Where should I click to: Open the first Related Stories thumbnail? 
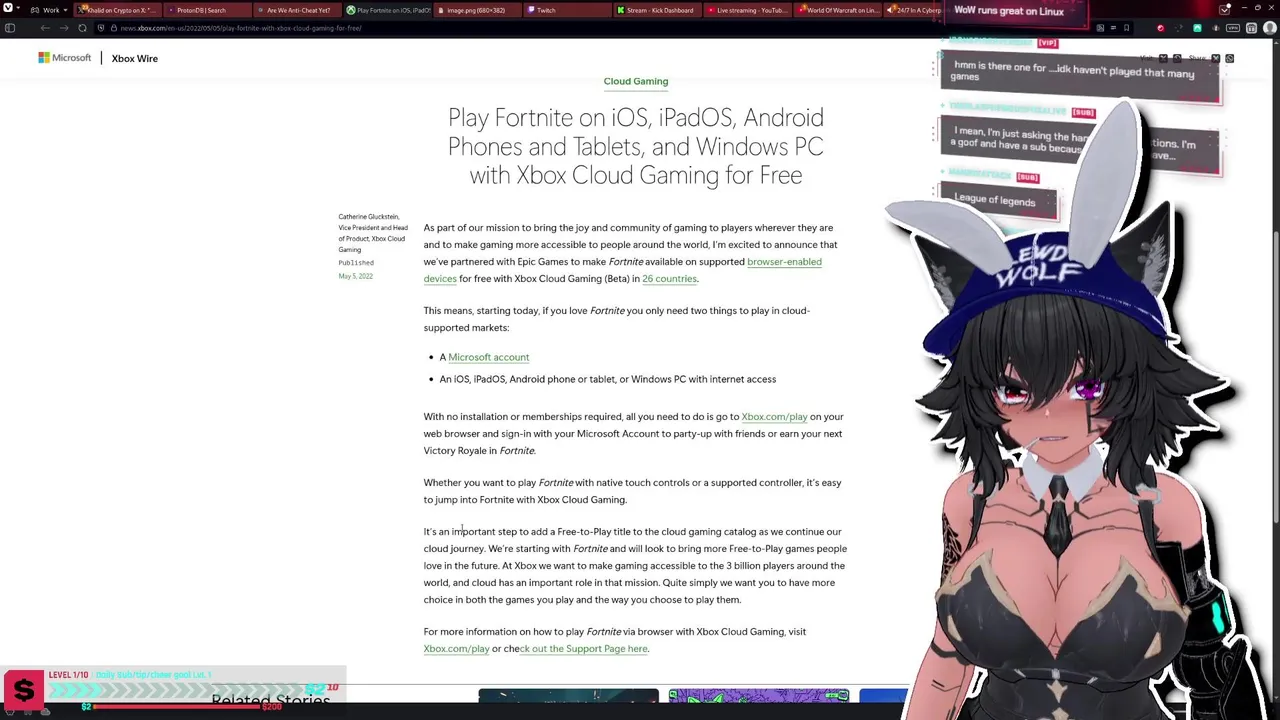[x=568, y=696]
